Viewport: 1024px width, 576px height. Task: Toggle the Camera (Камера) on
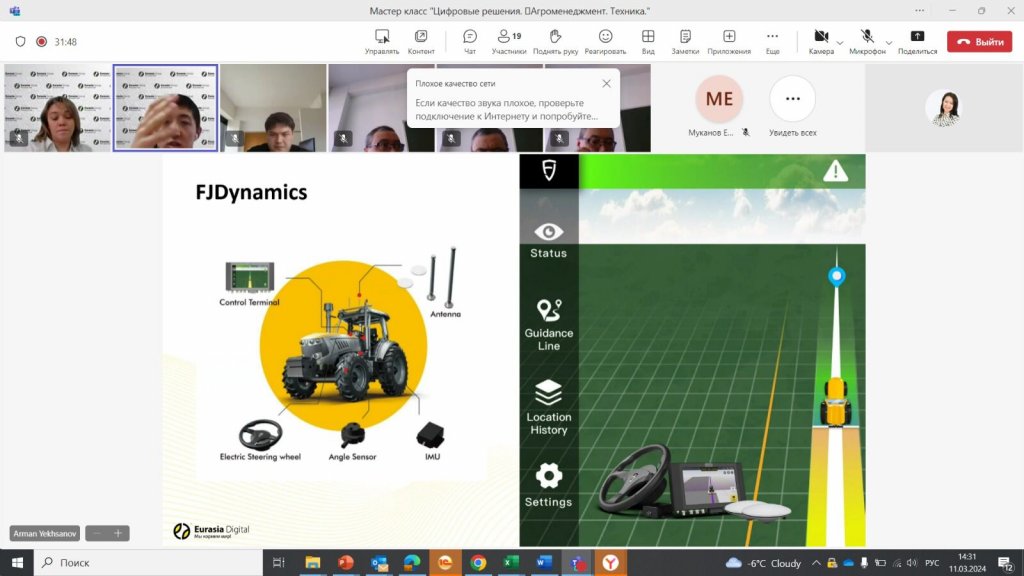(x=821, y=41)
